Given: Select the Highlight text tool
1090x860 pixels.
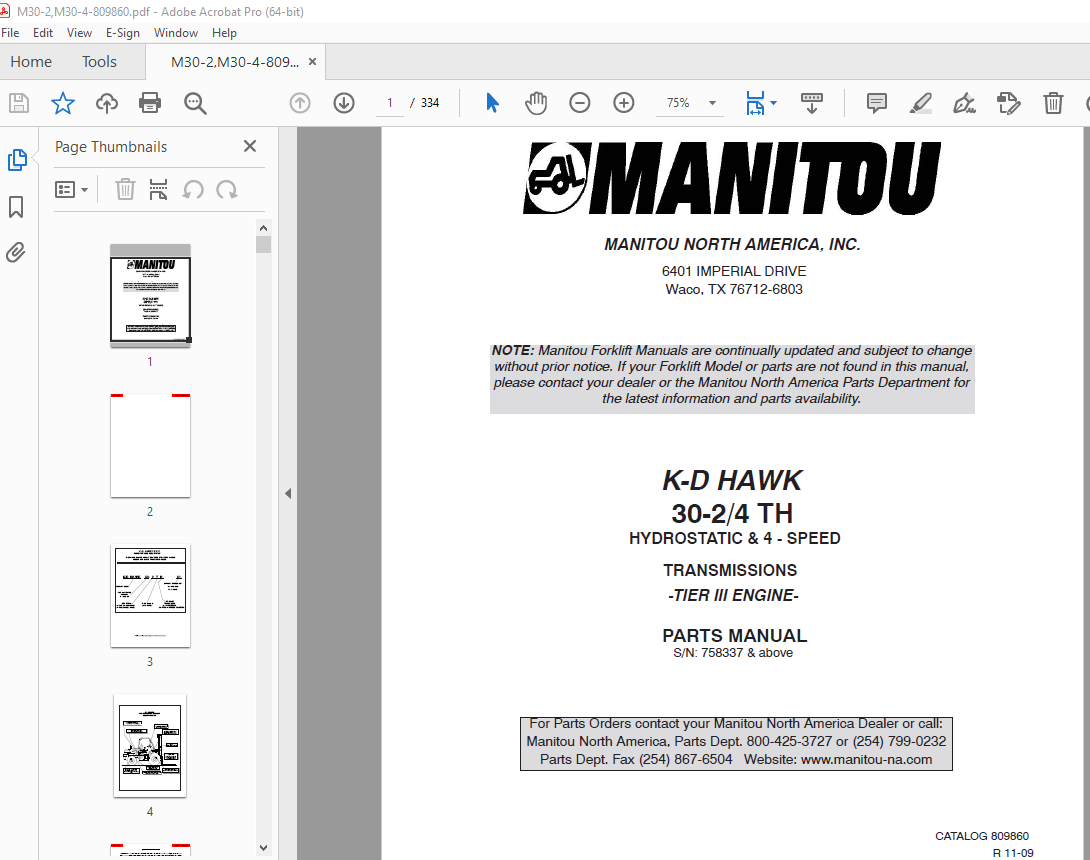Looking at the screenshot, I should (x=920, y=104).
